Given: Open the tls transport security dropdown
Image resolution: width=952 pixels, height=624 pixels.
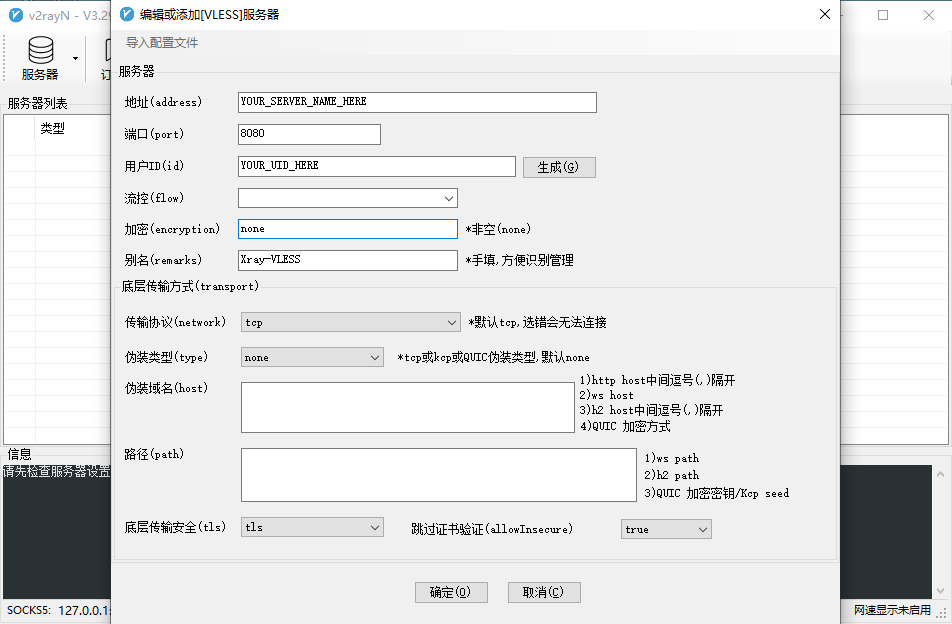Looking at the screenshot, I should 312,527.
